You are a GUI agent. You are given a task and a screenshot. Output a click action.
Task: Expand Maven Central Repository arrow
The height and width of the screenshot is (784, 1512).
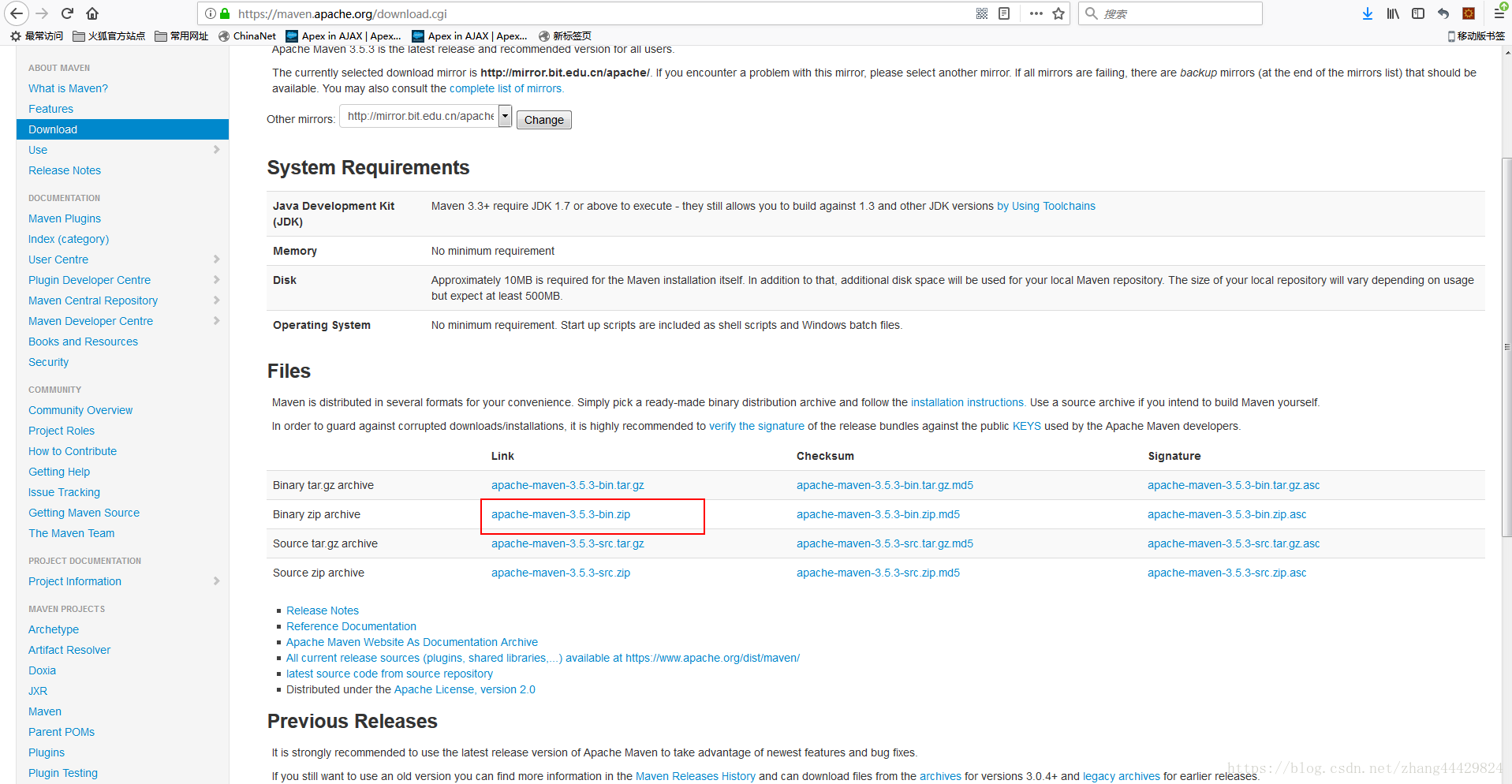[x=216, y=301]
